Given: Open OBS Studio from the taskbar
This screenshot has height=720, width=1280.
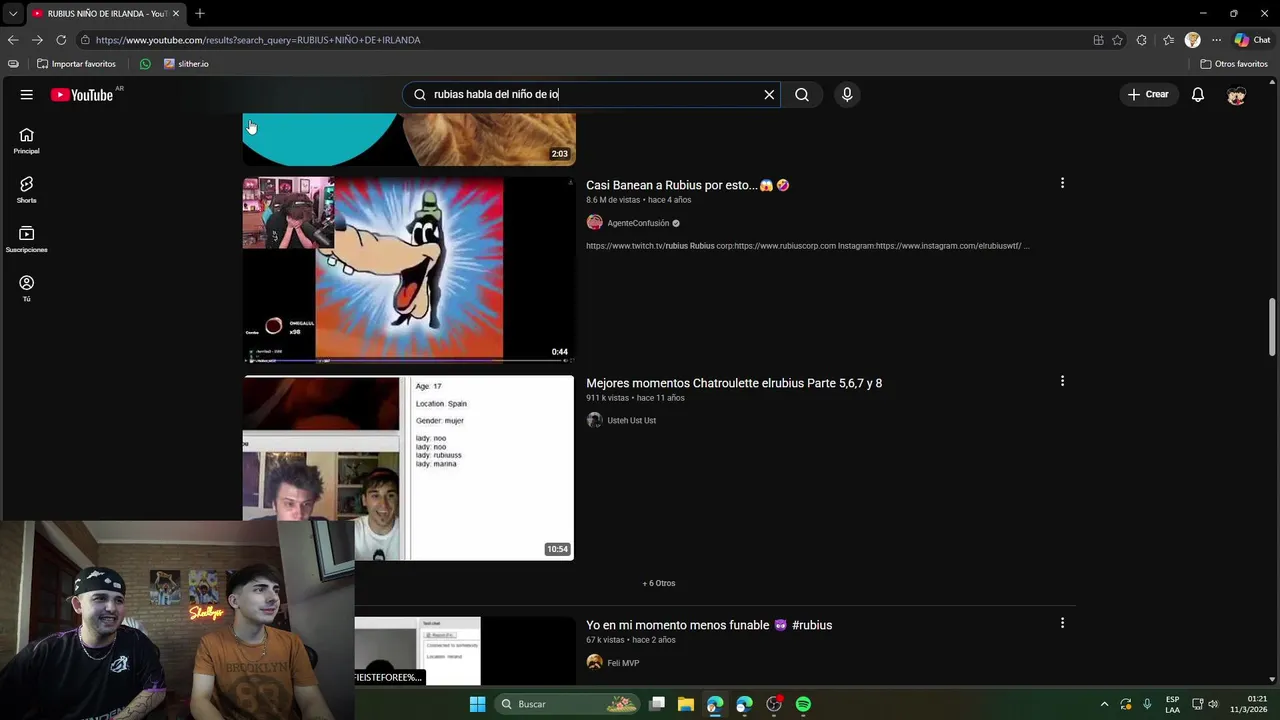Looking at the screenshot, I should click(x=774, y=704).
